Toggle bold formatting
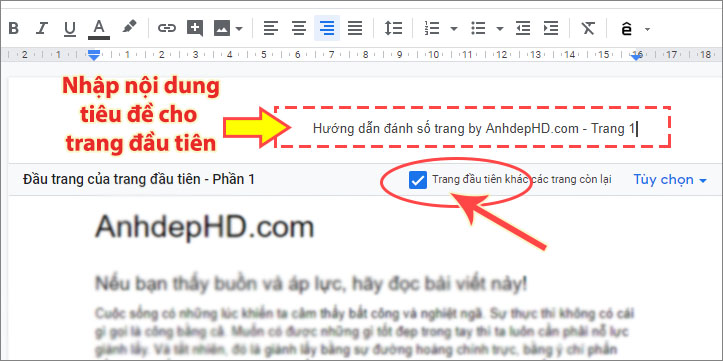The height and width of the screenshot is (361, 723). point(14,29)
